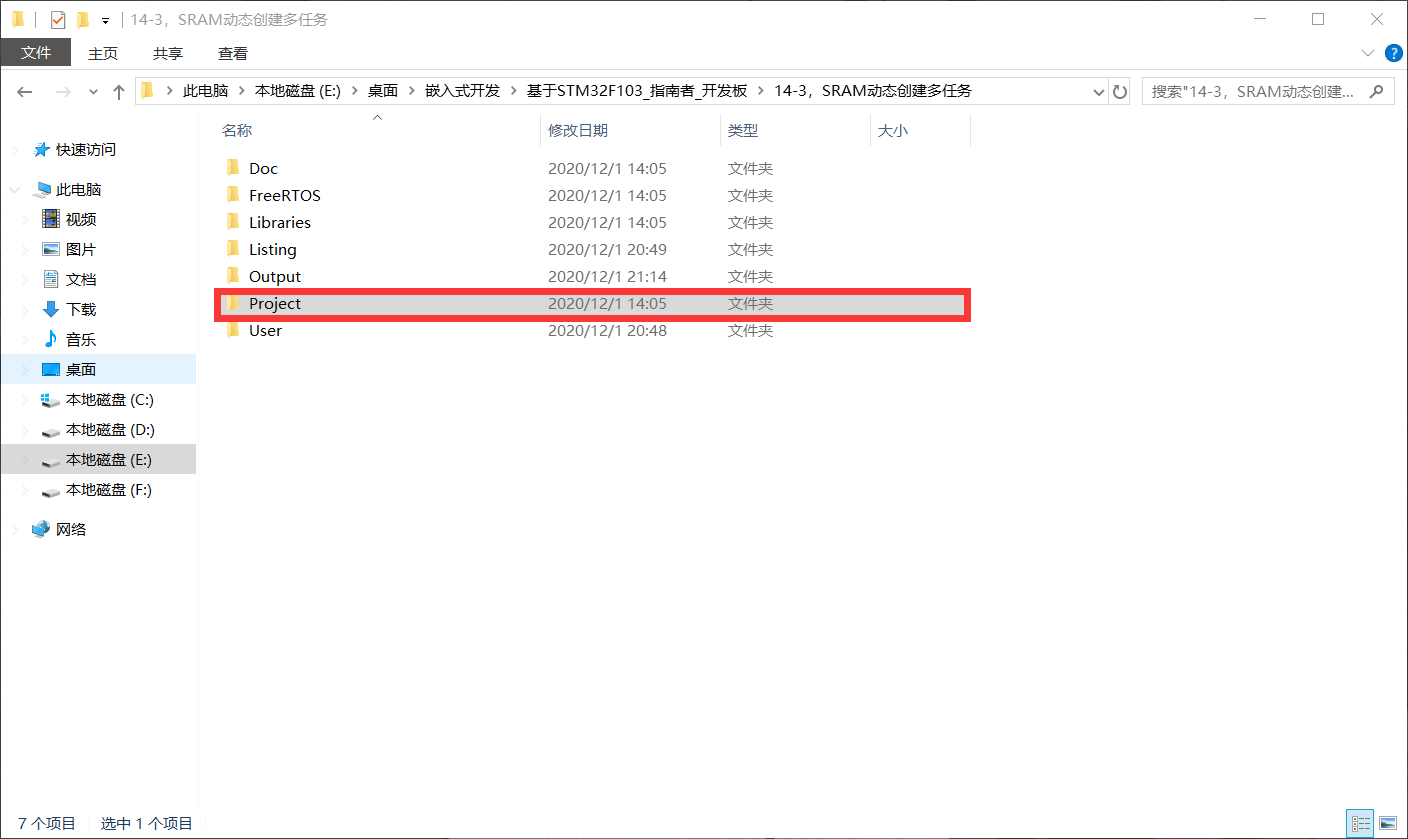Go up one folder level

[x=119, y=91]
